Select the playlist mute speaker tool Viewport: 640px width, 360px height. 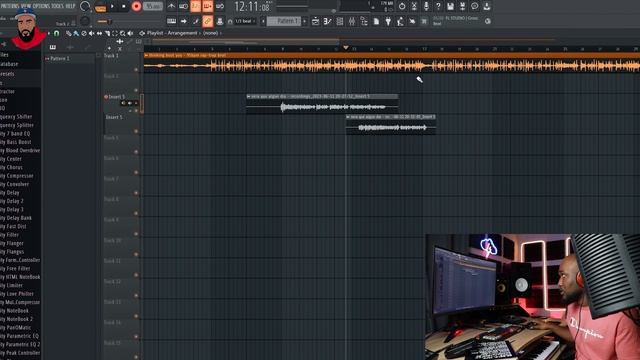pos(91,33)
